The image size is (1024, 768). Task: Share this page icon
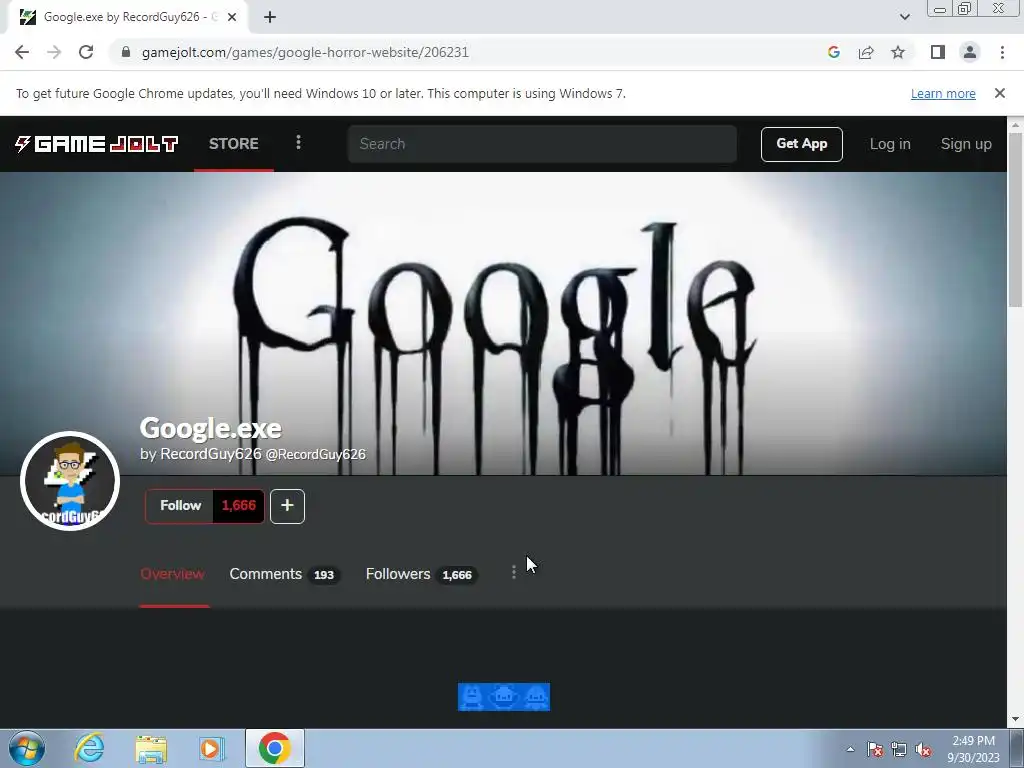[866, 52]
